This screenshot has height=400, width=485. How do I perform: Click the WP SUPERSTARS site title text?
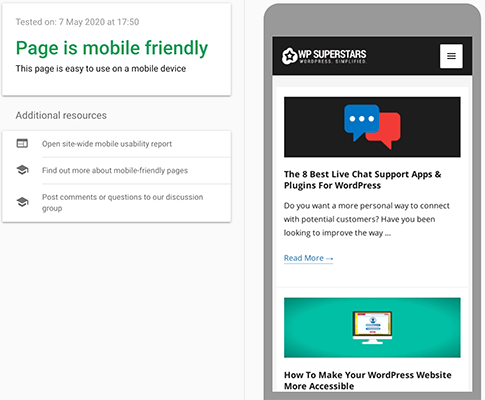coord(332,54)
